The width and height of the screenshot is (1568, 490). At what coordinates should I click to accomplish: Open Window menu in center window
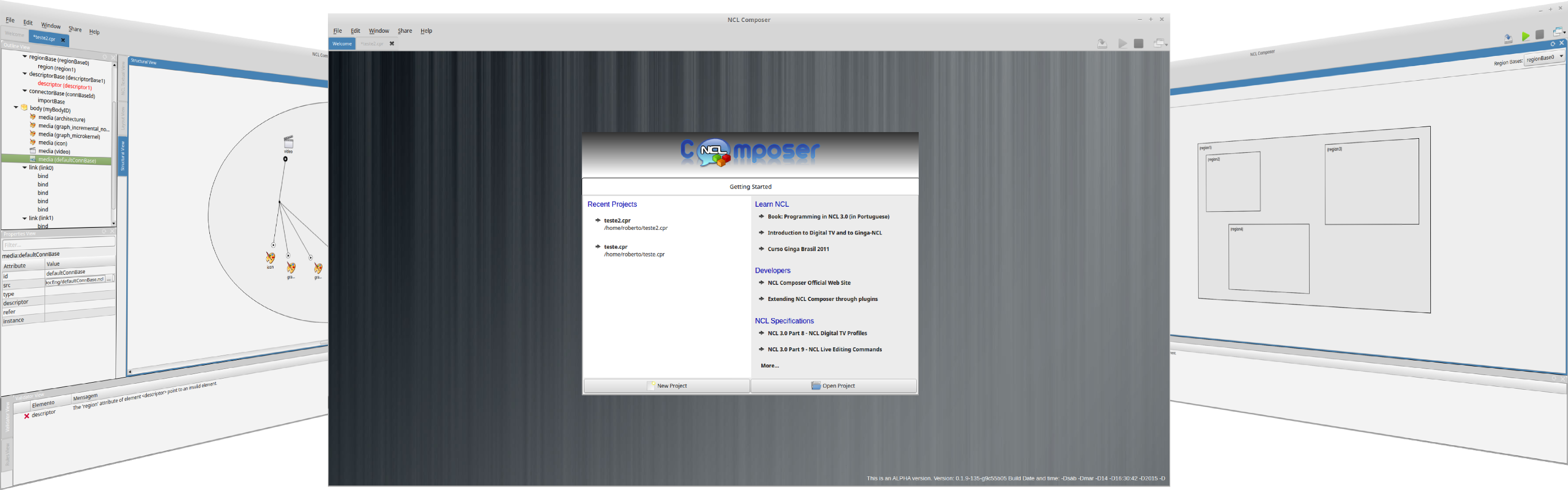pos(378,31)
